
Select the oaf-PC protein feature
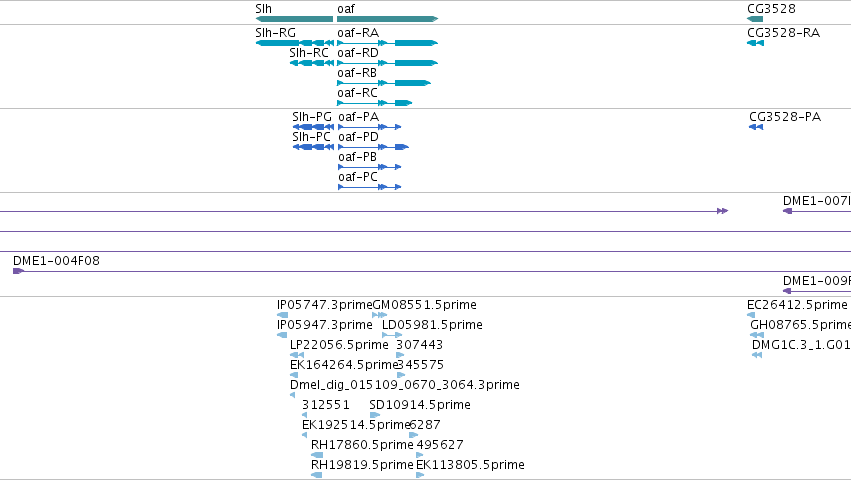click(370, 187)
